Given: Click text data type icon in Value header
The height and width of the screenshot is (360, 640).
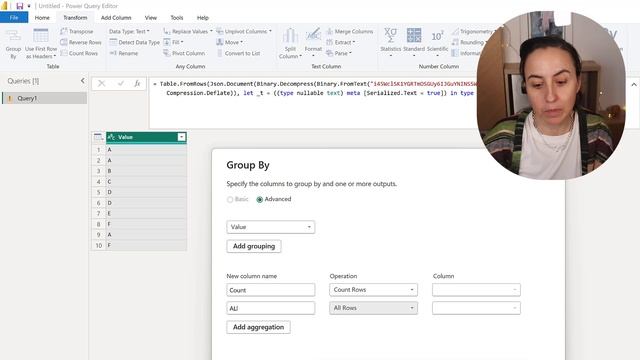Looking at the screenshot, I should coord(111,137).
